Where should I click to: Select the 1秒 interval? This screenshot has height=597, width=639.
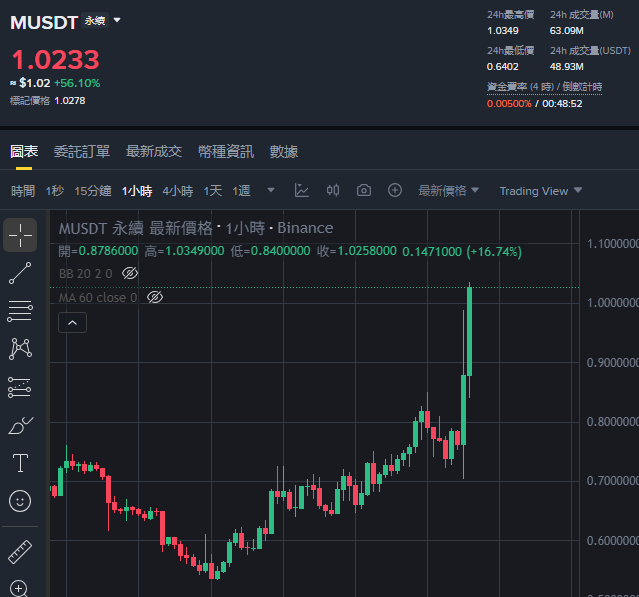tap(55, 191)
